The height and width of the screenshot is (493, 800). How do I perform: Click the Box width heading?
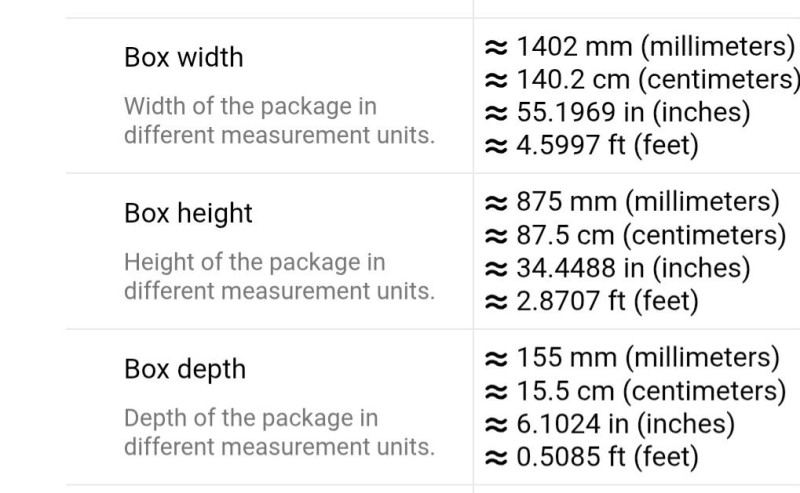(x=183, y=57)
